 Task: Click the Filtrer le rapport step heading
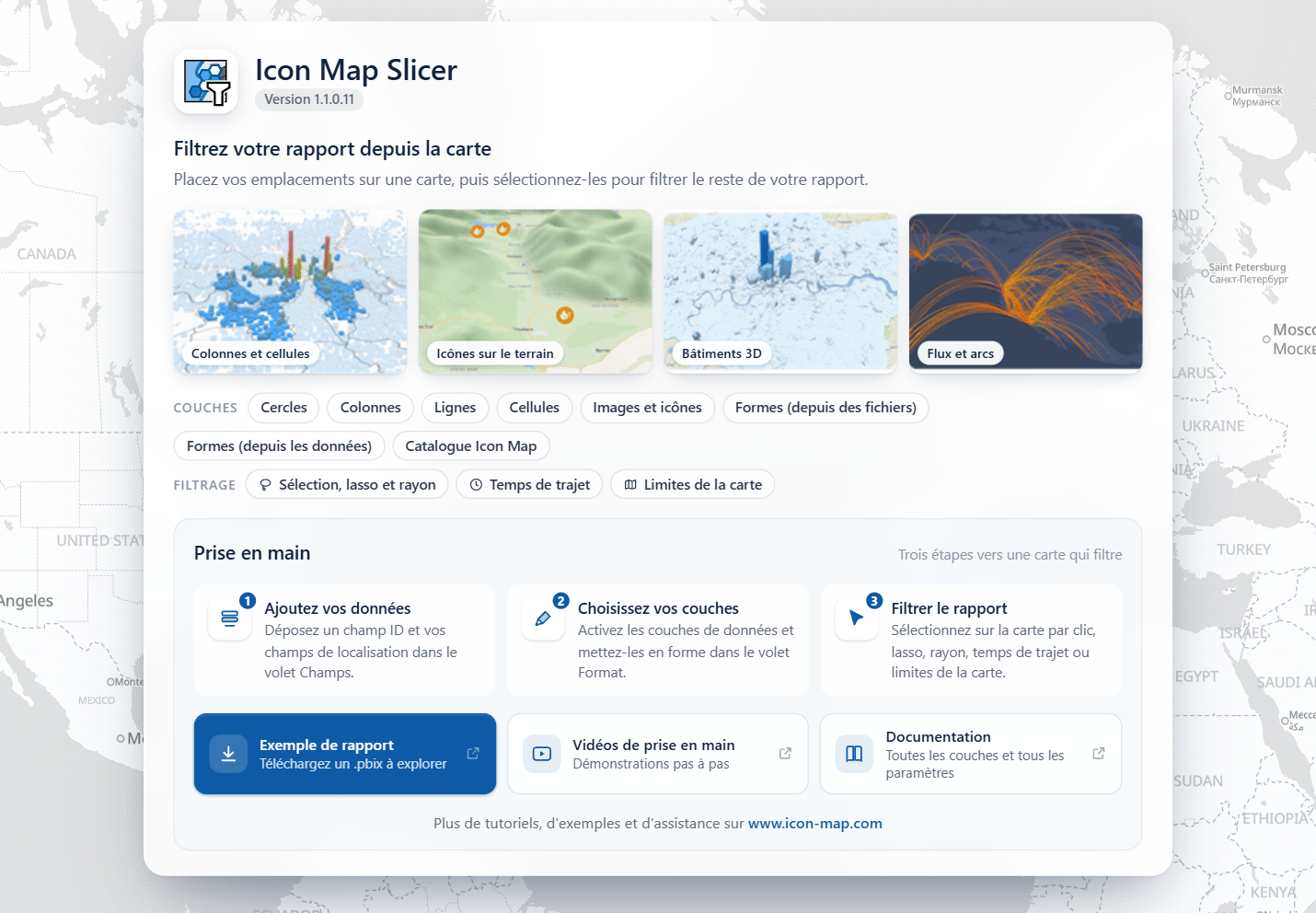[949, 608]
